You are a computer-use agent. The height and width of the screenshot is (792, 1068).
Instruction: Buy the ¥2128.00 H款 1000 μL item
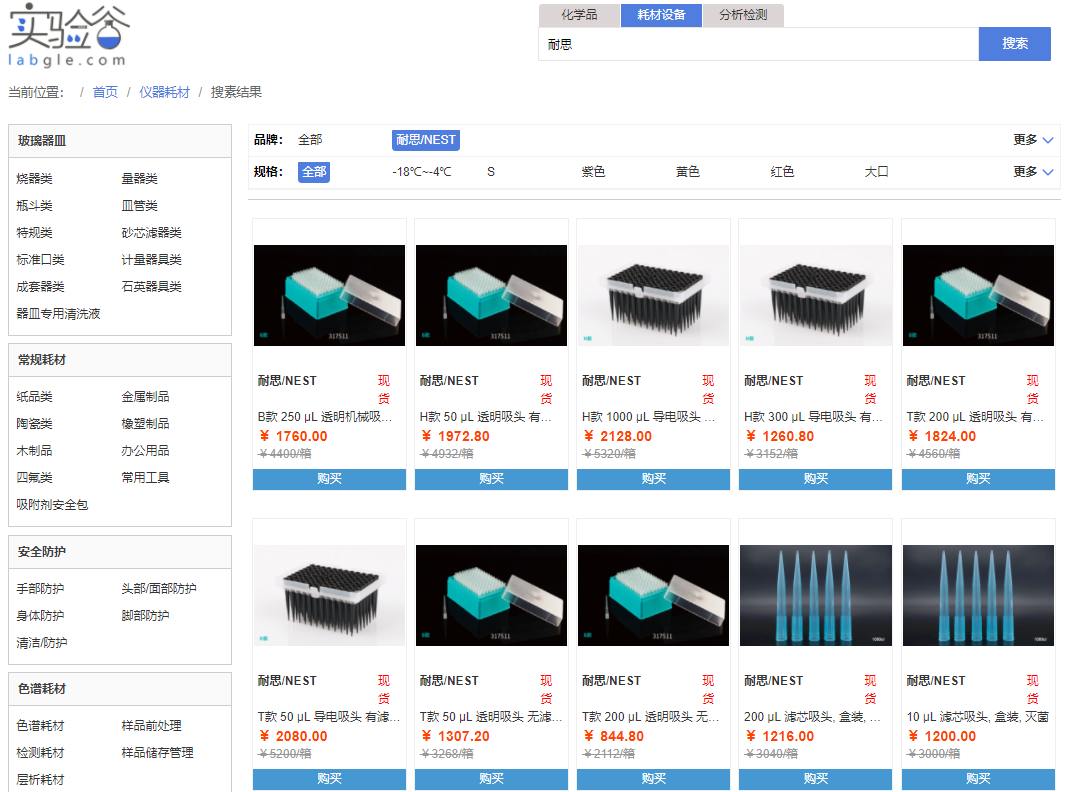pos(654,479)
